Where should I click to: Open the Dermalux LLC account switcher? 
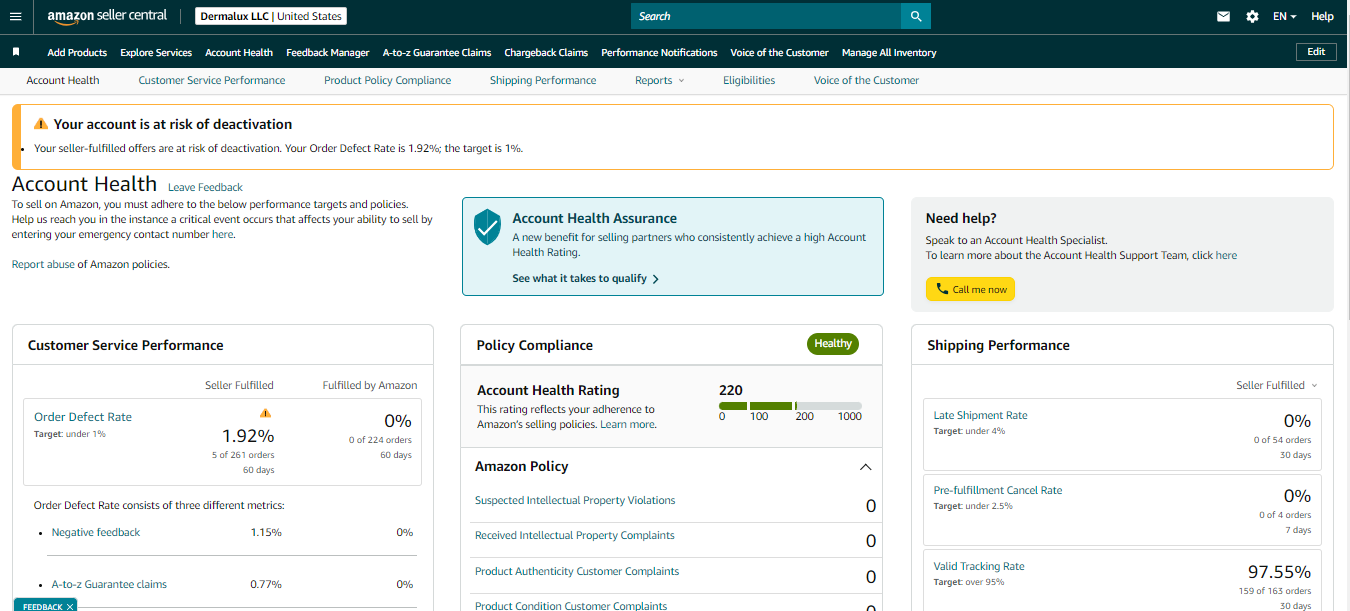click(271, 16)
